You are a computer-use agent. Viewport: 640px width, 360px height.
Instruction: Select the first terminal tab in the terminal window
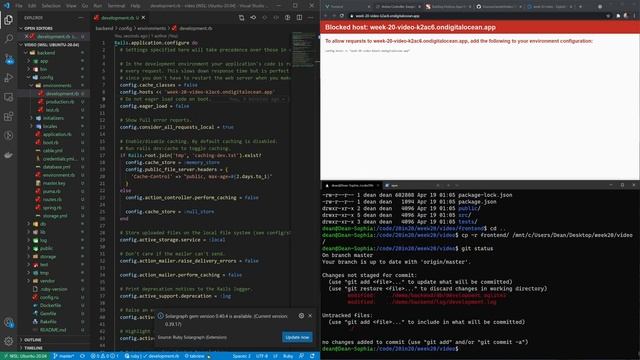click(351, 185)
